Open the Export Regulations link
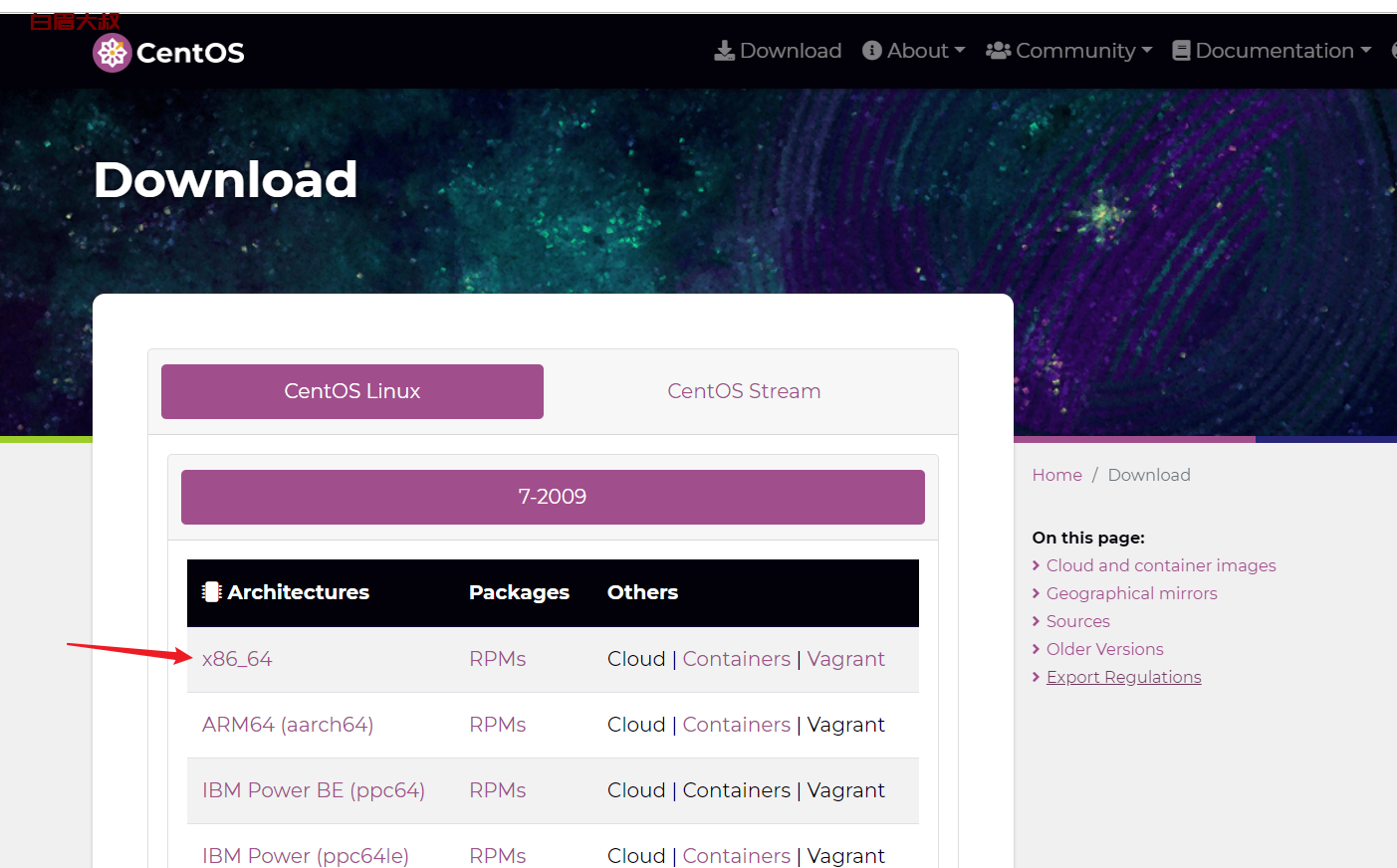Image resolution: width=1397 pixels, height=868 pixels. point(1124,677)
